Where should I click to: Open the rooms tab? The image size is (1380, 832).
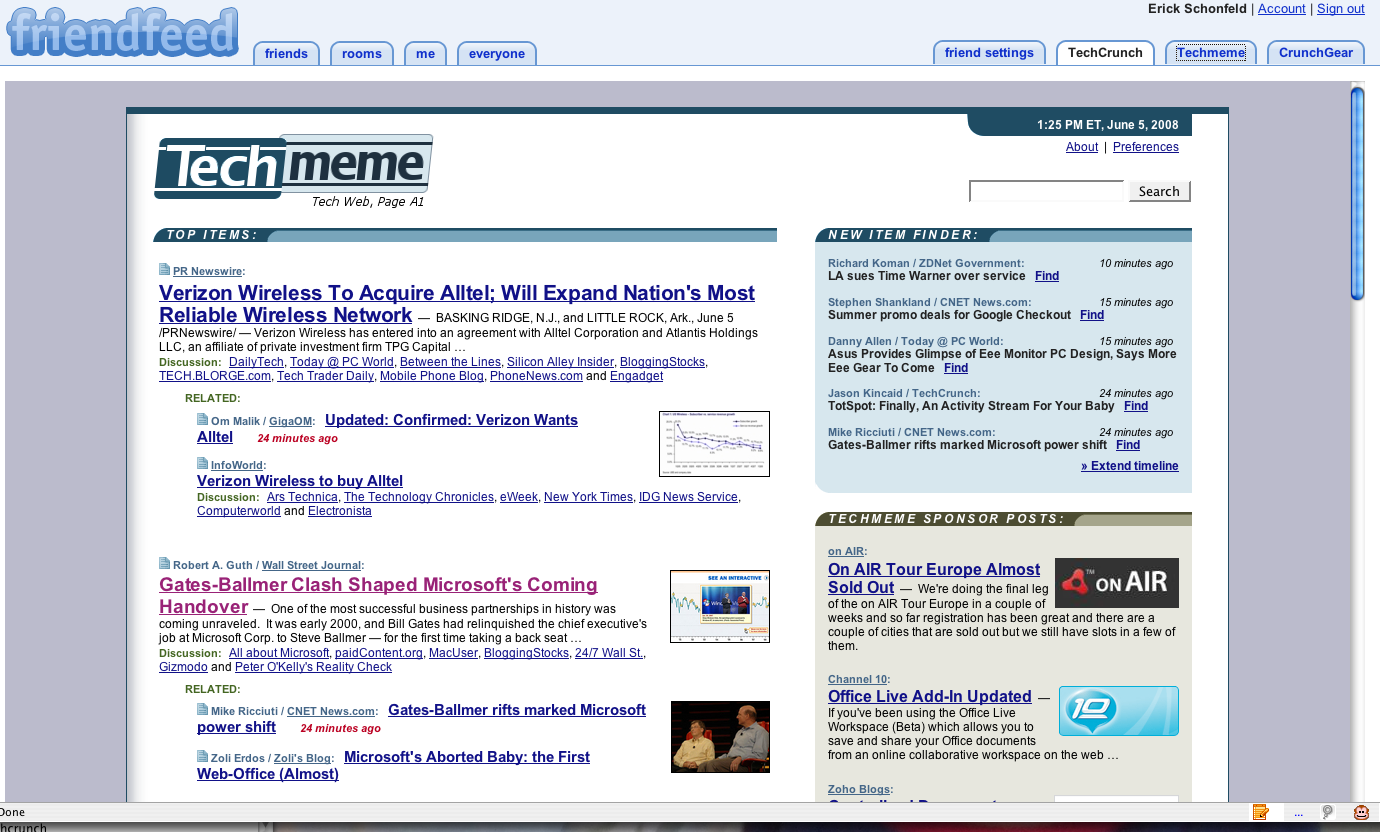pyautogui.click(x=362, y=54)
